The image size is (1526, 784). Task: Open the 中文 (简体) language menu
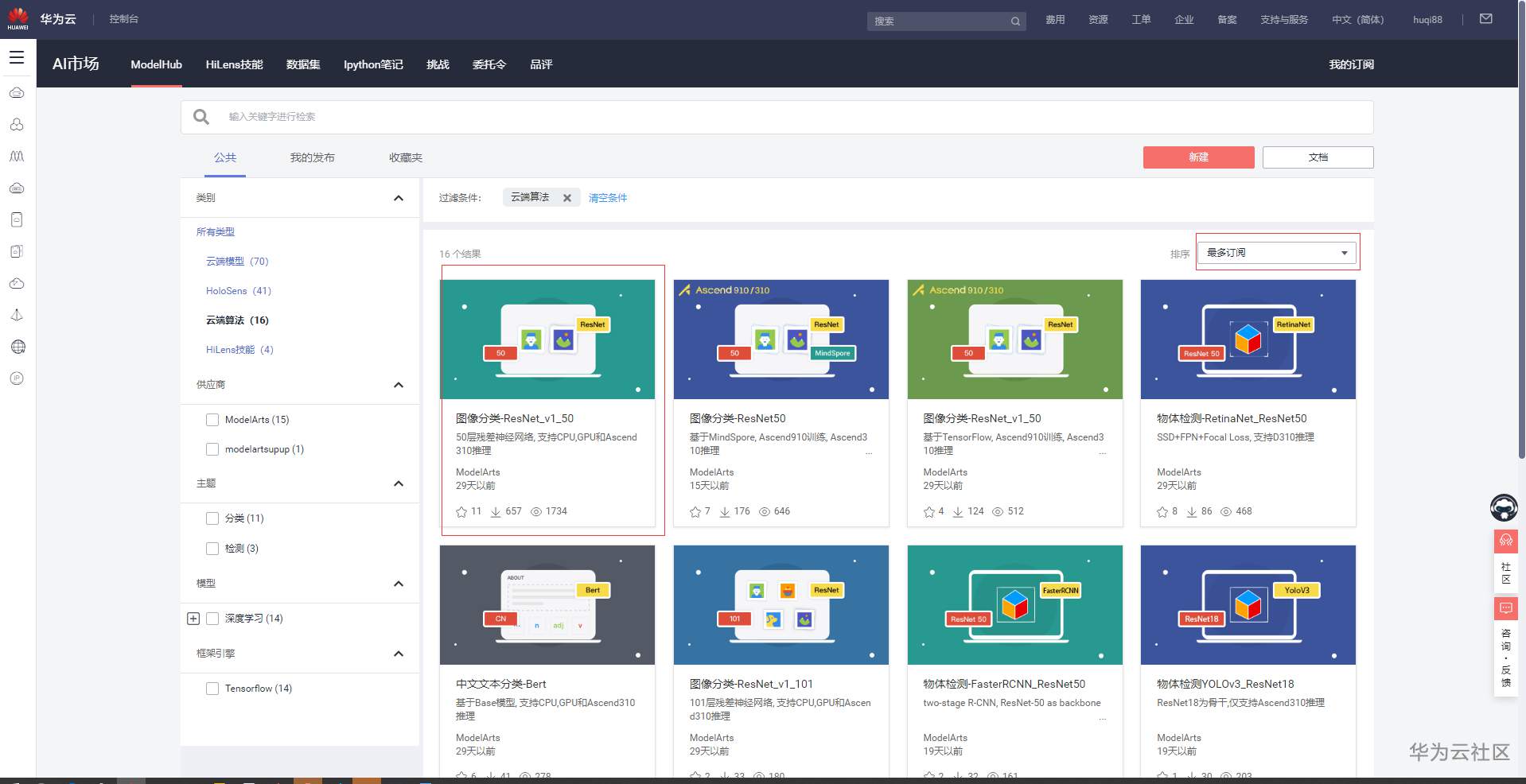1358,20
